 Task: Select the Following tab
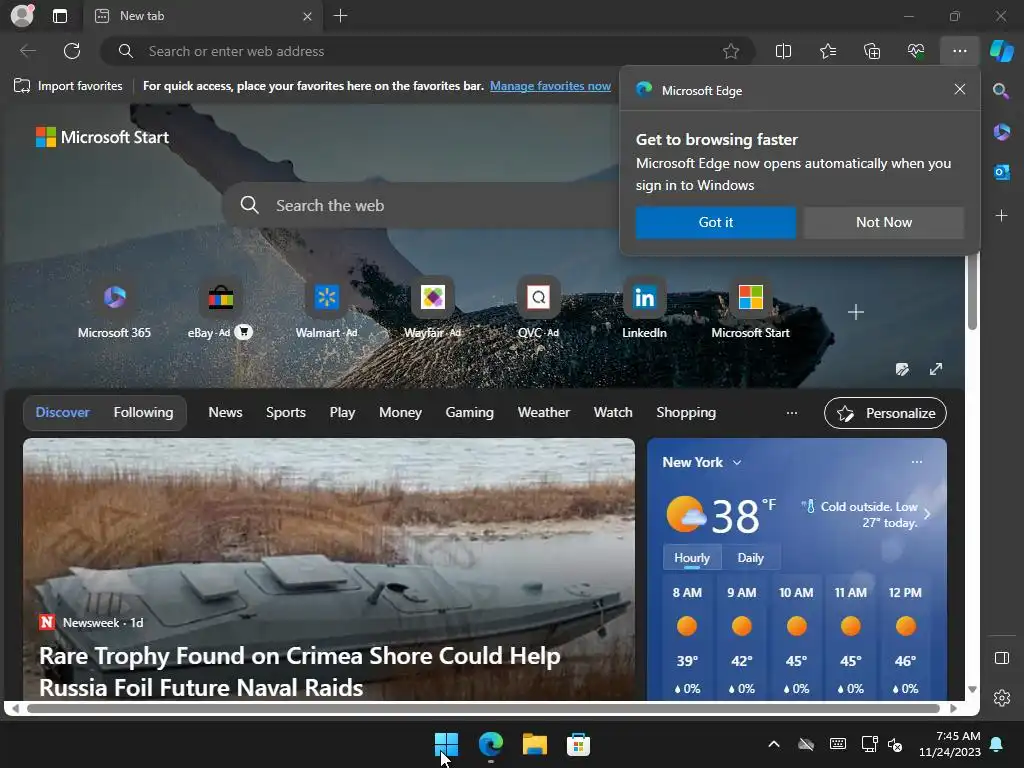click(x=143, y=413)
